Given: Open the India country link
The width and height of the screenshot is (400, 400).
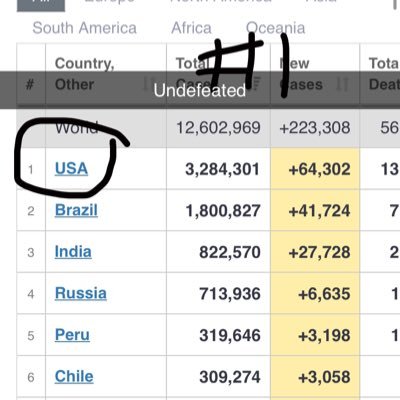Looking at the screenshot, I should click(x=73, y=252).
